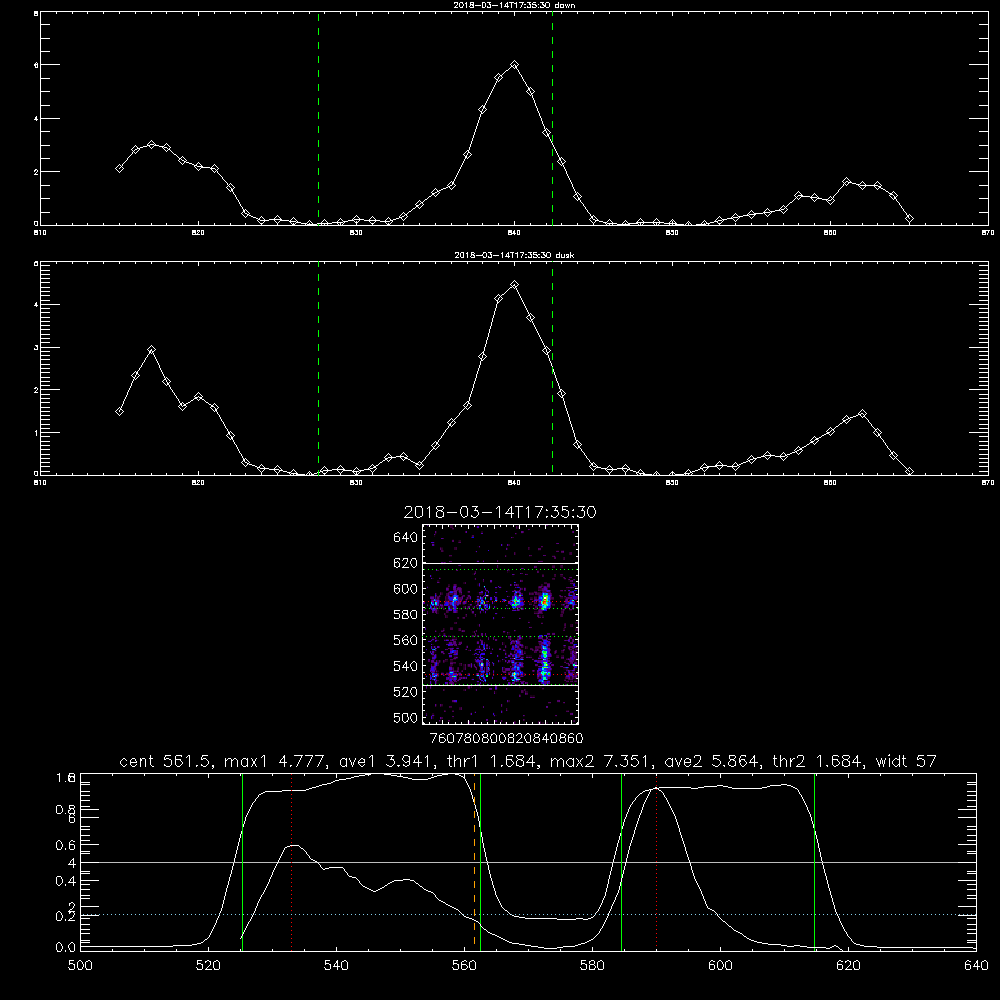Click the solid white horizontal line at level 4
1000x1000 pixels.
click(x=528, y=862)
